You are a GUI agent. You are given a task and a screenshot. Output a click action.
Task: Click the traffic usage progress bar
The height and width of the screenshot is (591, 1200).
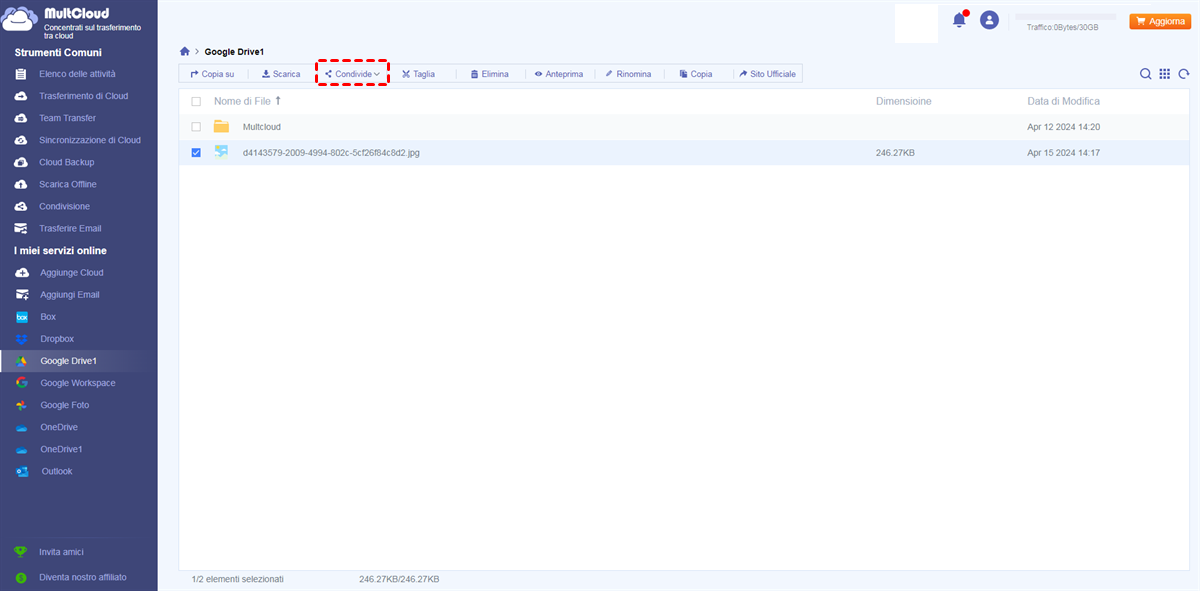point(1065,17)
